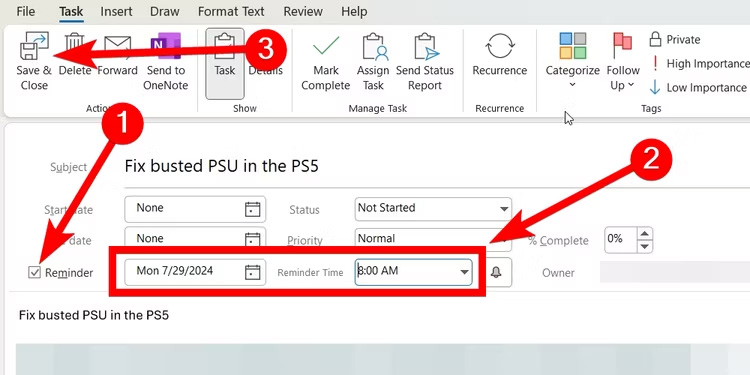Toggle the High Importance flag
This screenshot has height=375, width=750.
[699, 64]
